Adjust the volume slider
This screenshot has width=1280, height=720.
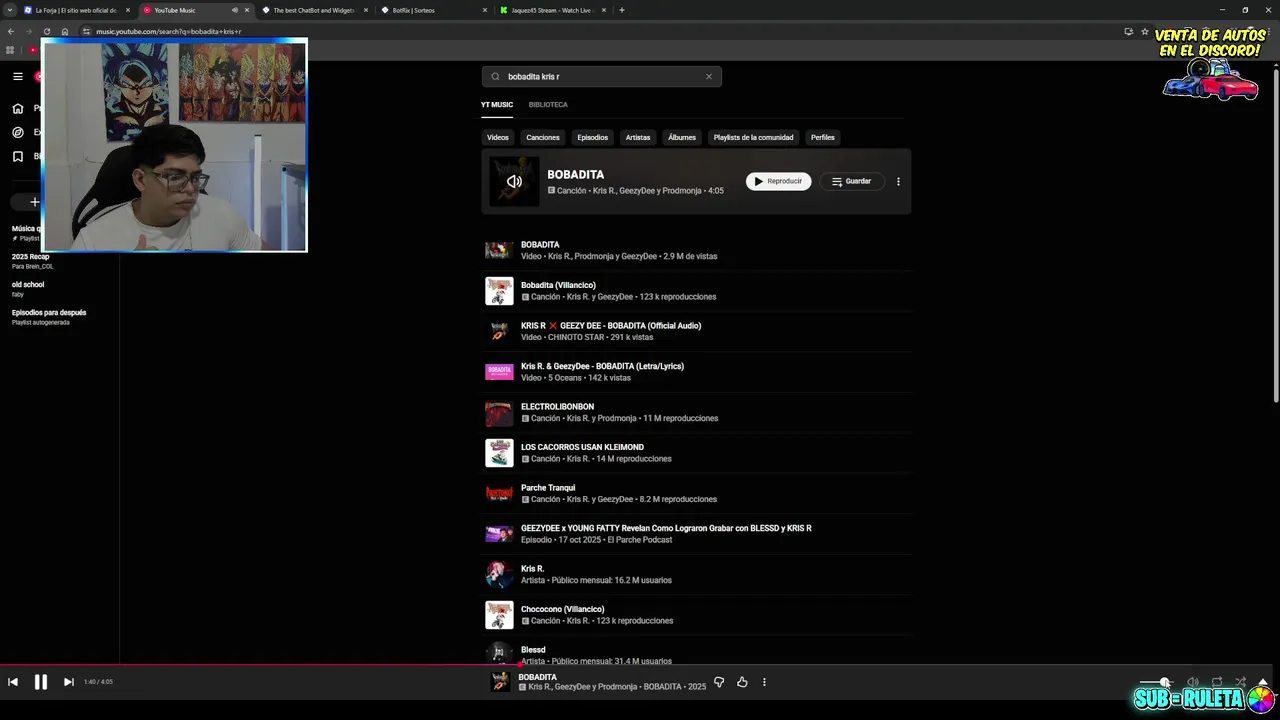(1156, 682)
